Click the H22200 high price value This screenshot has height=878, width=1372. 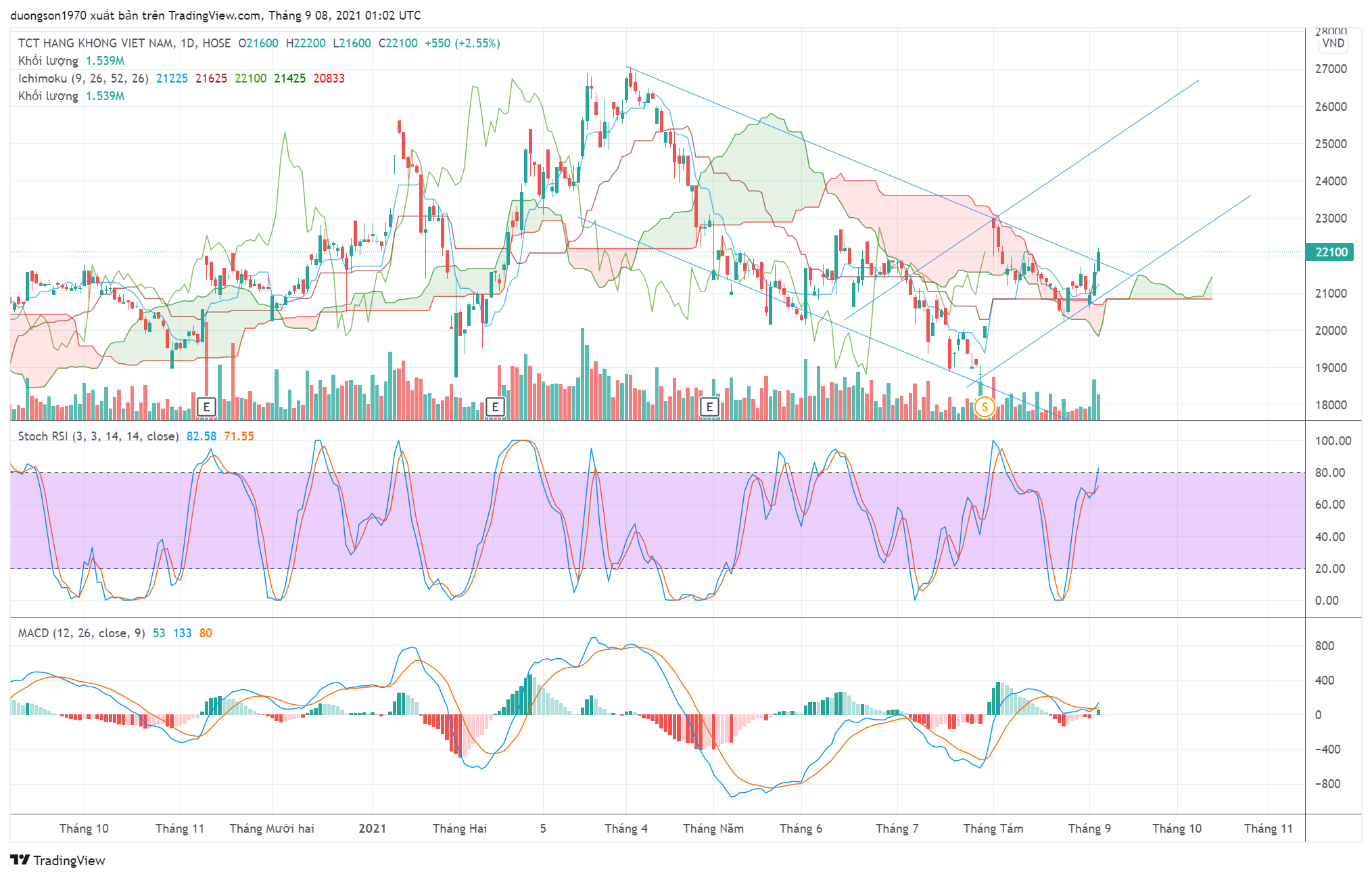[306, 43]
